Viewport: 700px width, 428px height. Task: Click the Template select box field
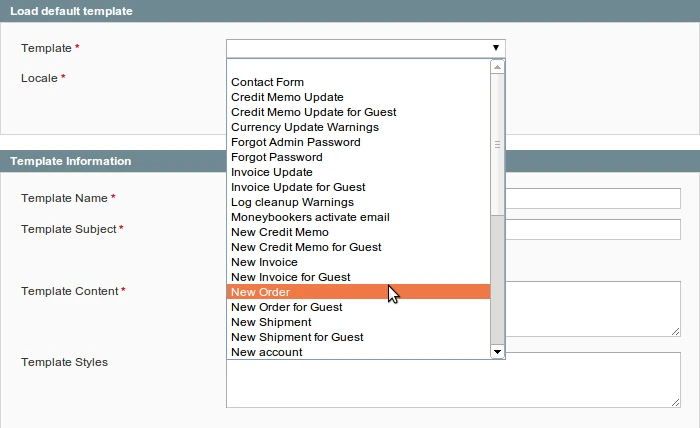[366, 48]
